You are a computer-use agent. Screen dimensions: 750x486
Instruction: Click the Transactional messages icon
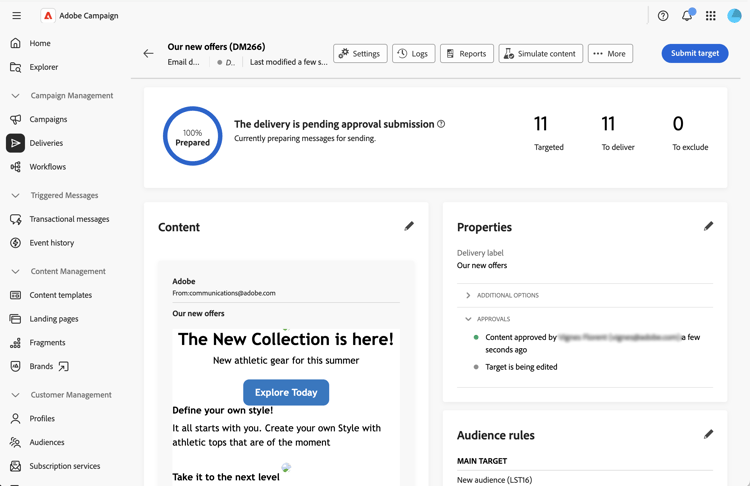(x=15, y=219)
